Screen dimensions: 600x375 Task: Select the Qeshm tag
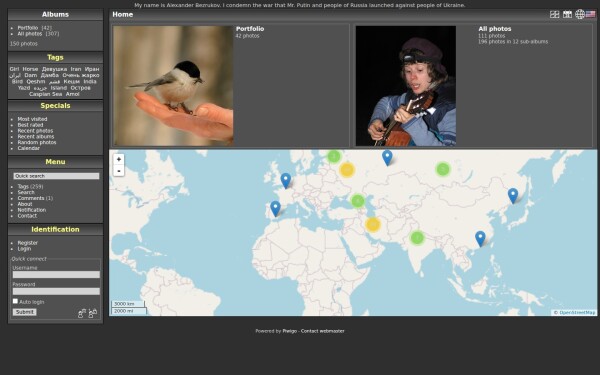click(x=36, y=82)
